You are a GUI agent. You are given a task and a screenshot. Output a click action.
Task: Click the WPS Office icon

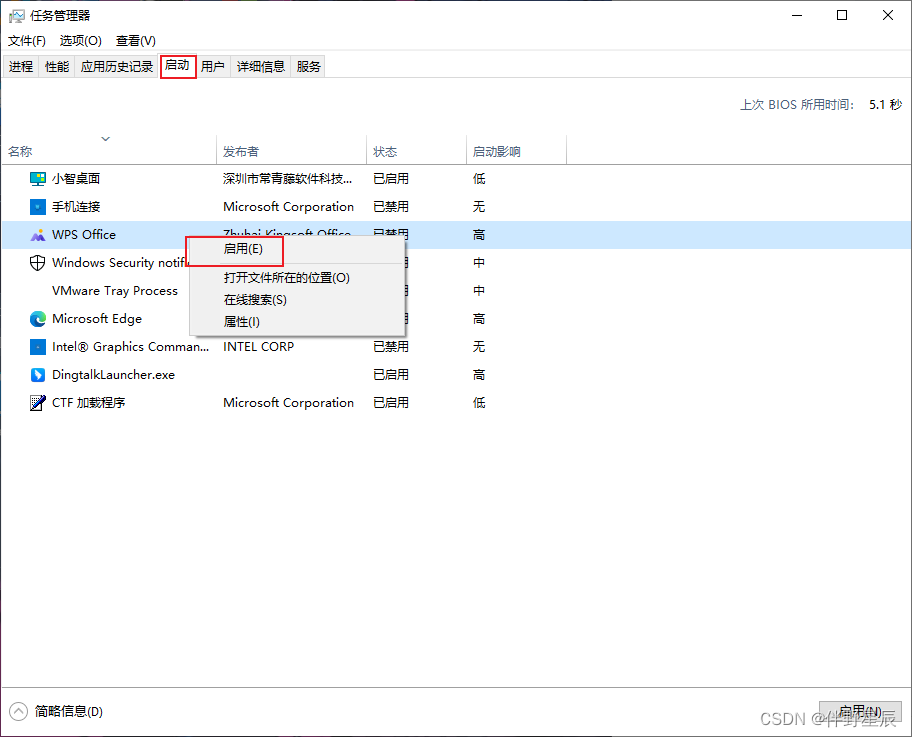pyautogui.click(x=38, y=235)
